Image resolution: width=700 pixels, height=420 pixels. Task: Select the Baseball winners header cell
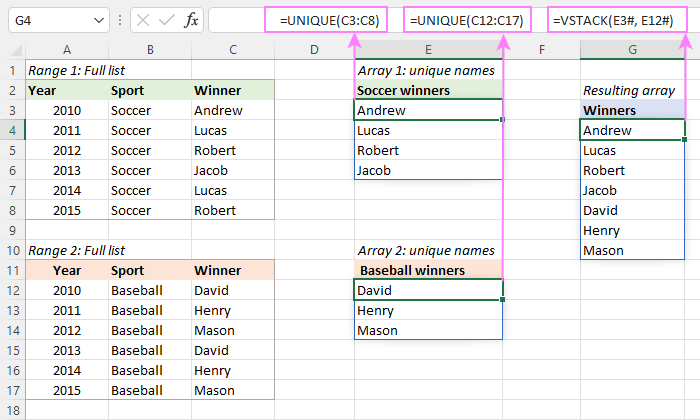coord(428,270)
